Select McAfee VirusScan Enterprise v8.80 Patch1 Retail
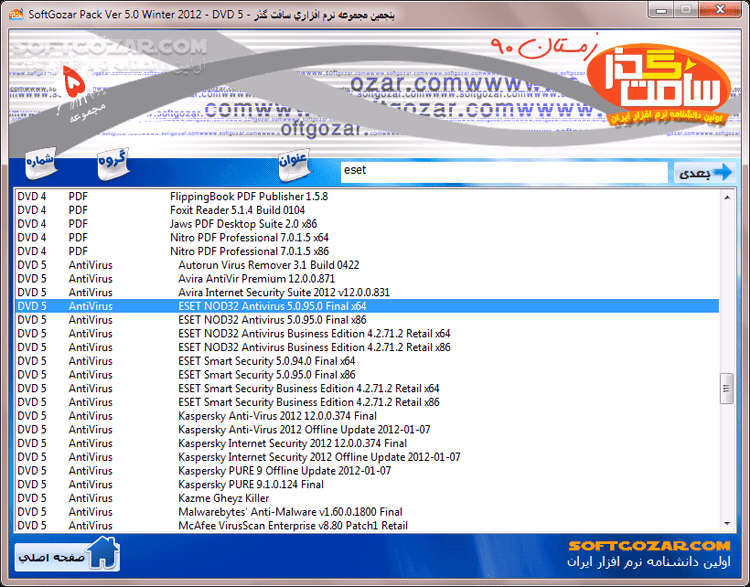This screenshot has height=587, width=750. point(292,525)
